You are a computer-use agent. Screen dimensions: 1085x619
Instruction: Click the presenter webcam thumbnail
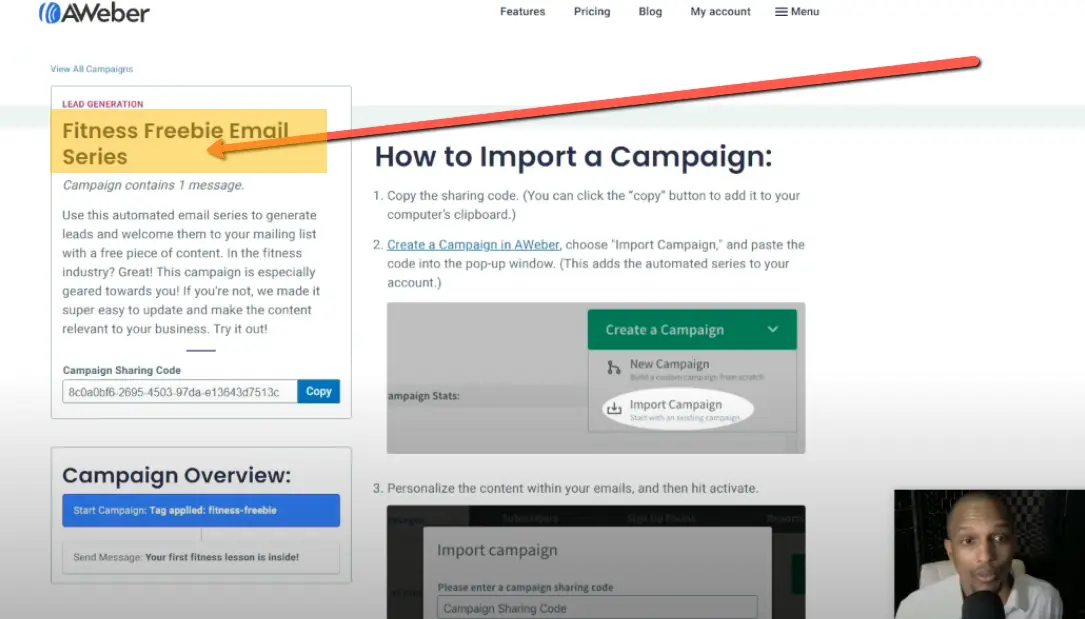click(x=990, y=553)
